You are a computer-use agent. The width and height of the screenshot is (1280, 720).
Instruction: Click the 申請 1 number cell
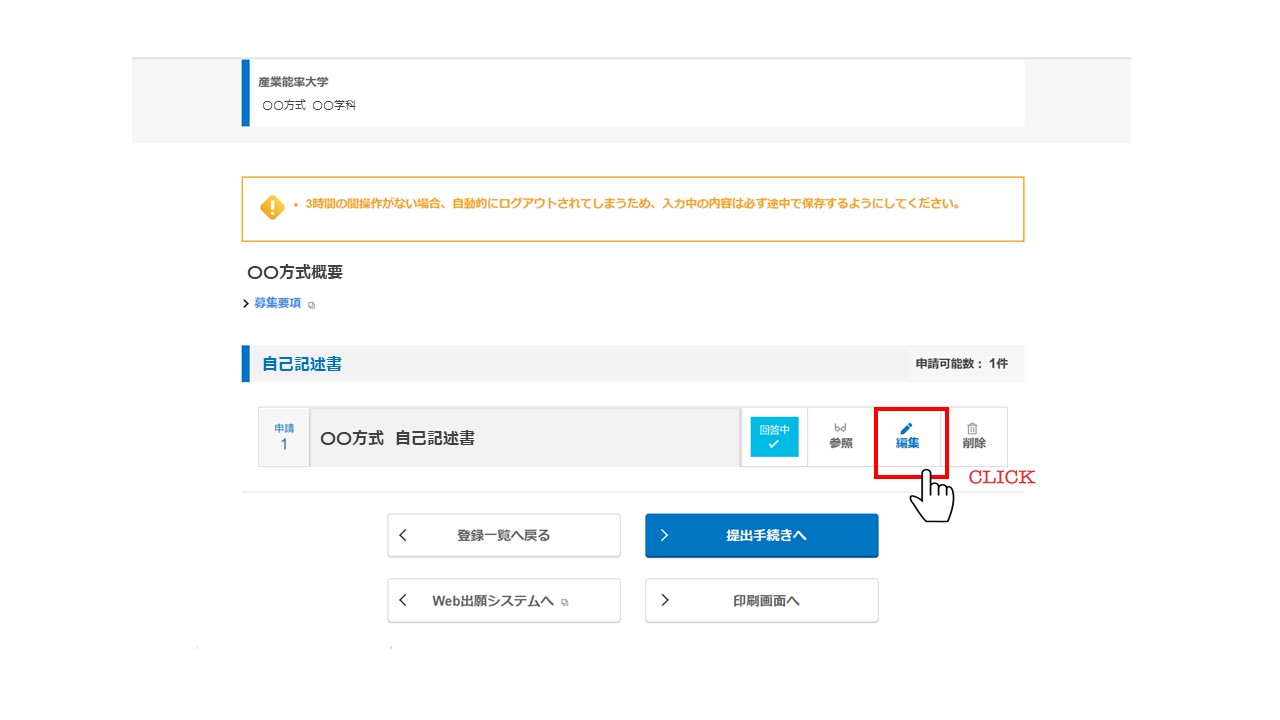click(284, 437)
